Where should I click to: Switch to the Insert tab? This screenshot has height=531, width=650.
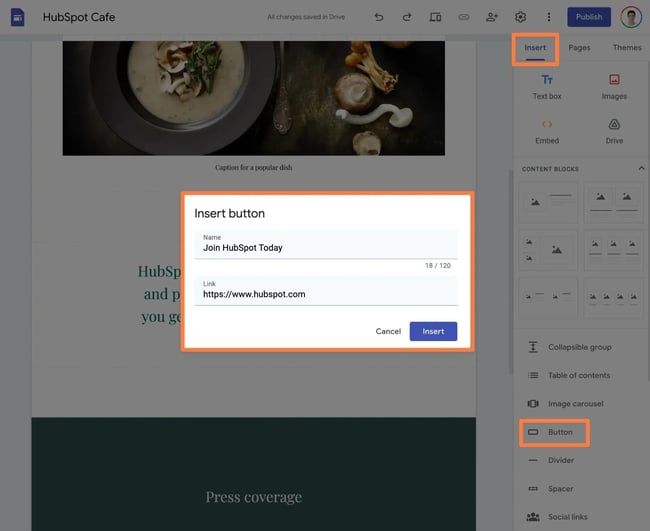coord(535,48)
